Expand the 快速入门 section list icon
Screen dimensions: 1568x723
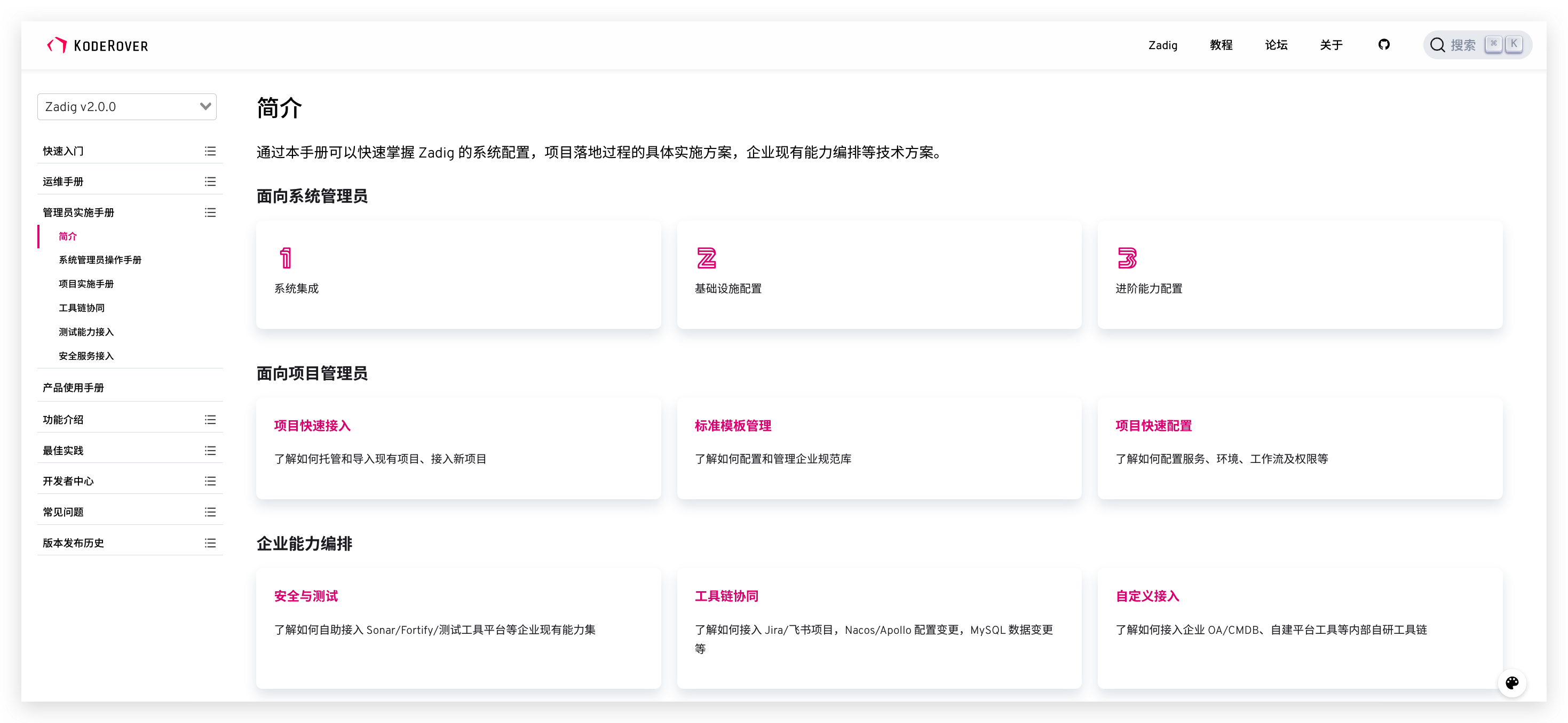click(210, 151)
